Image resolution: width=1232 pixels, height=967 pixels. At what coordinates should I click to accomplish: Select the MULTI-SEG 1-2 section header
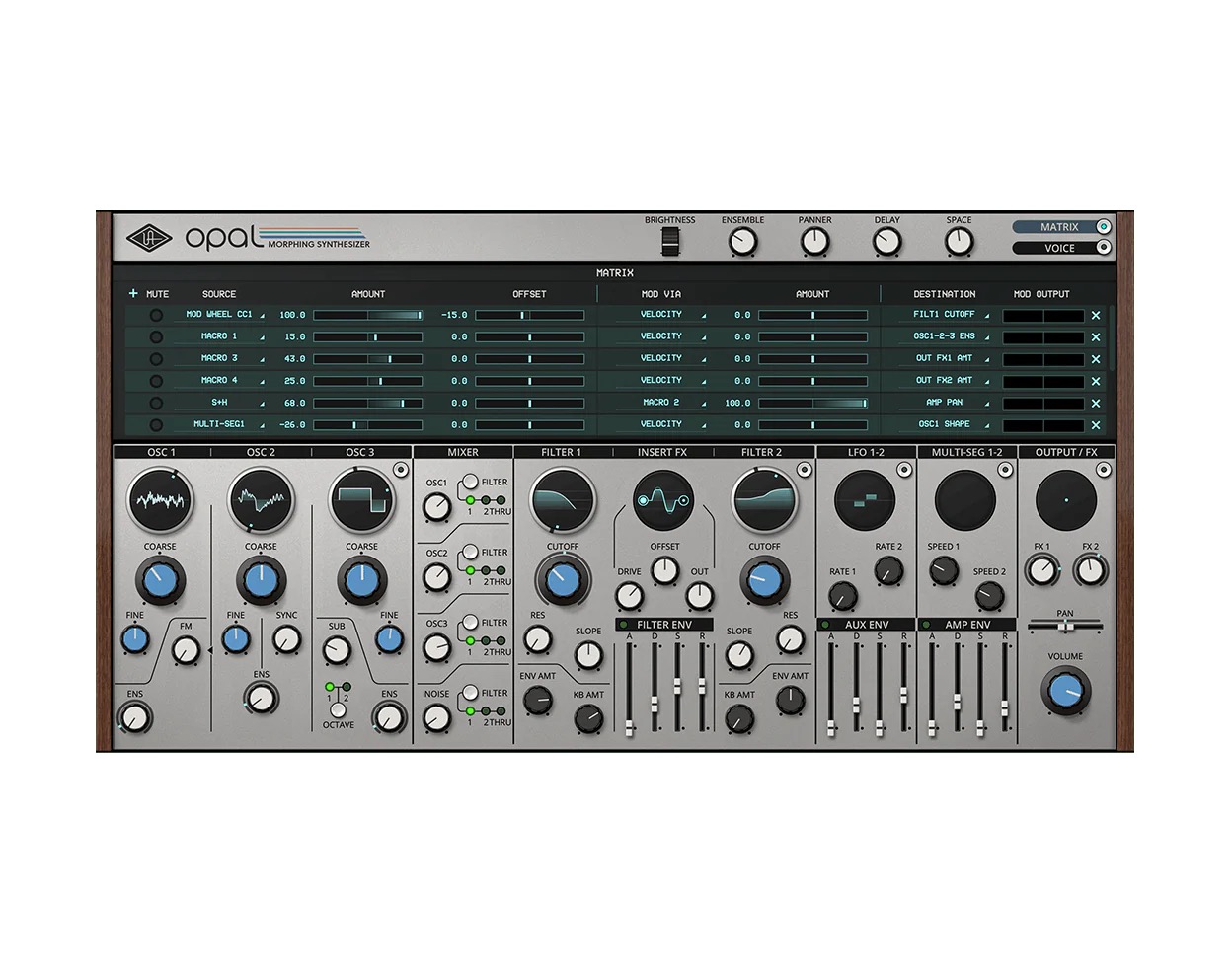pos(966,452)
